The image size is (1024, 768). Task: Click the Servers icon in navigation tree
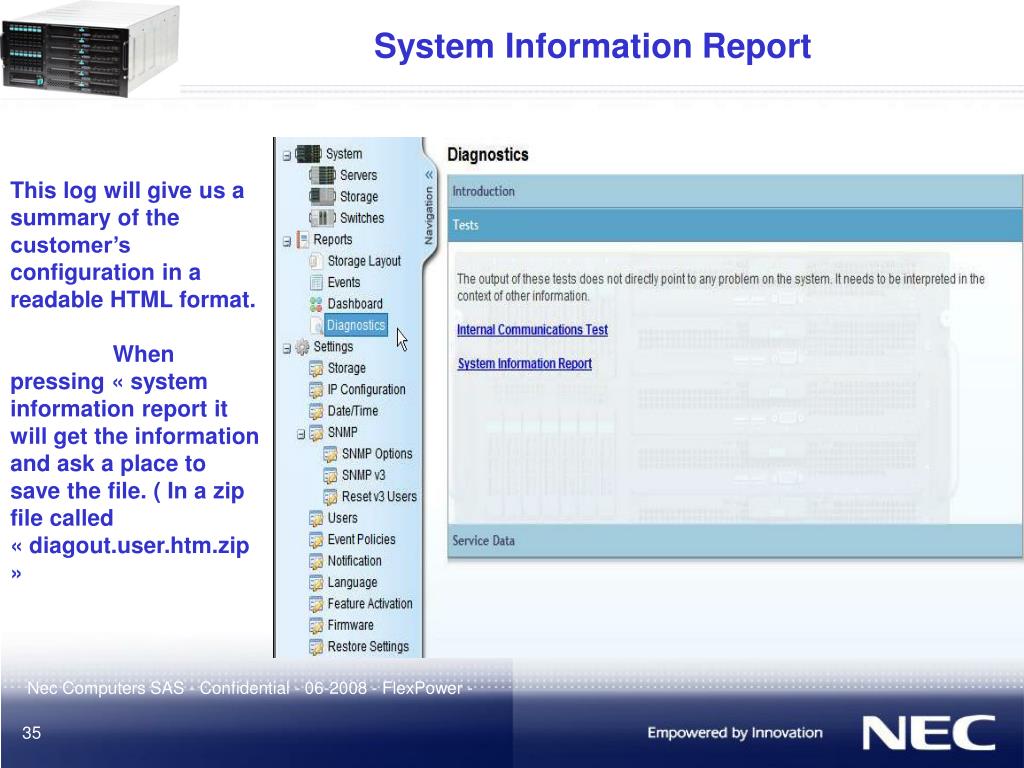[323, 175]
